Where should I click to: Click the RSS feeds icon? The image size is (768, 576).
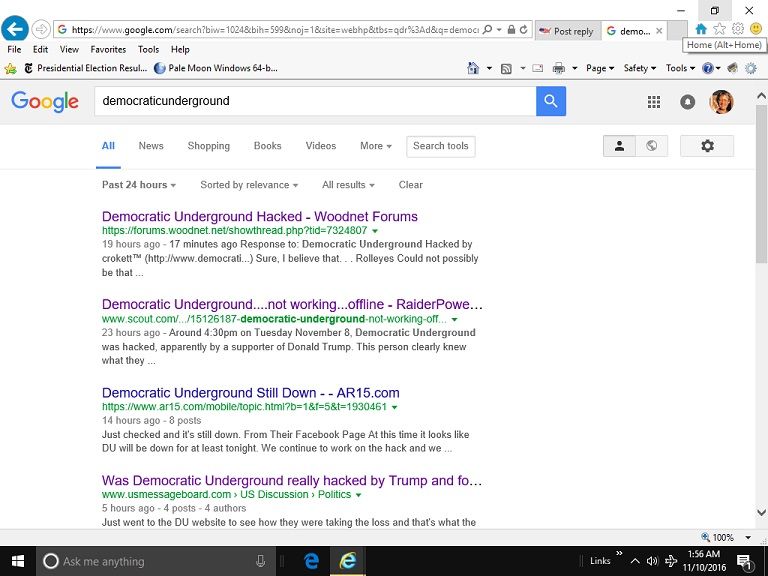506,69
